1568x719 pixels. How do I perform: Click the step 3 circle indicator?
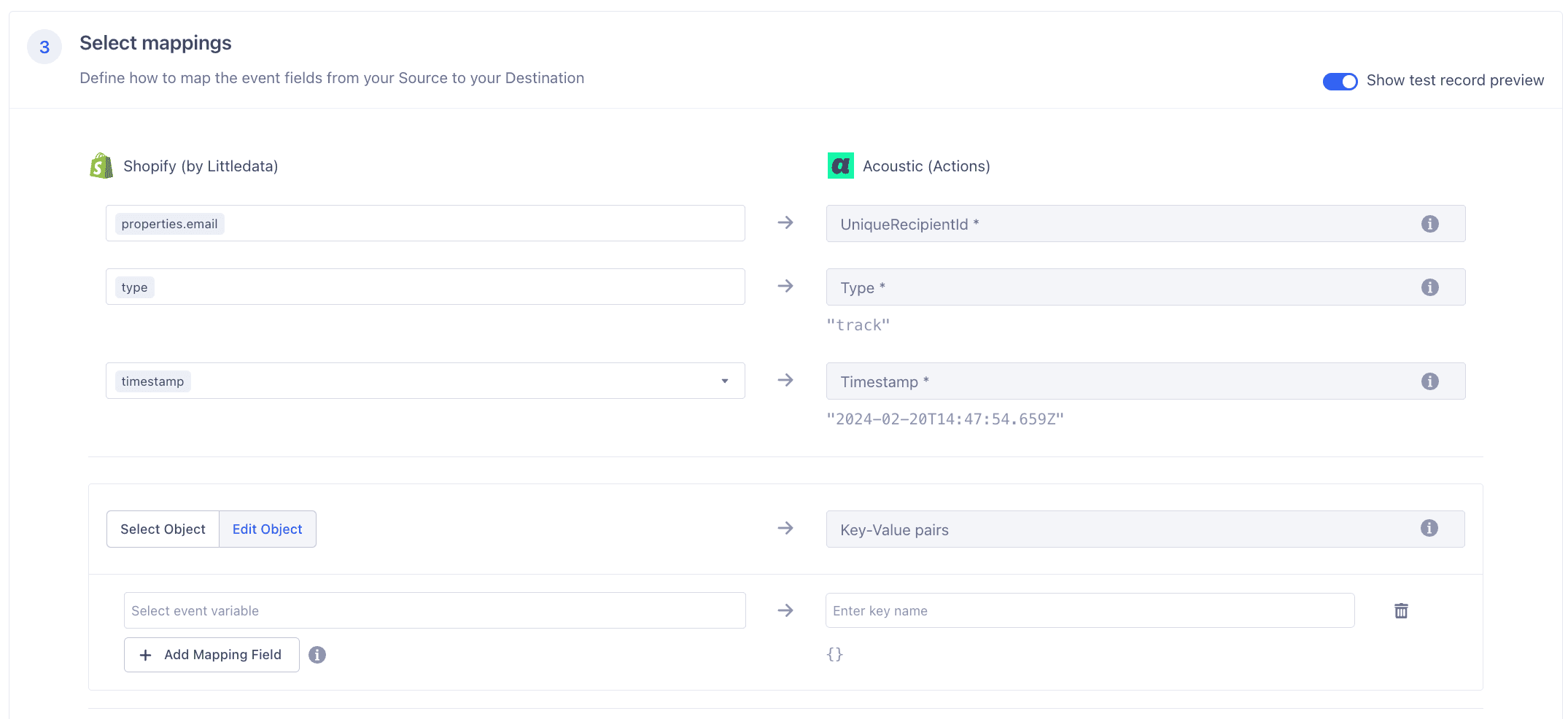44,46
